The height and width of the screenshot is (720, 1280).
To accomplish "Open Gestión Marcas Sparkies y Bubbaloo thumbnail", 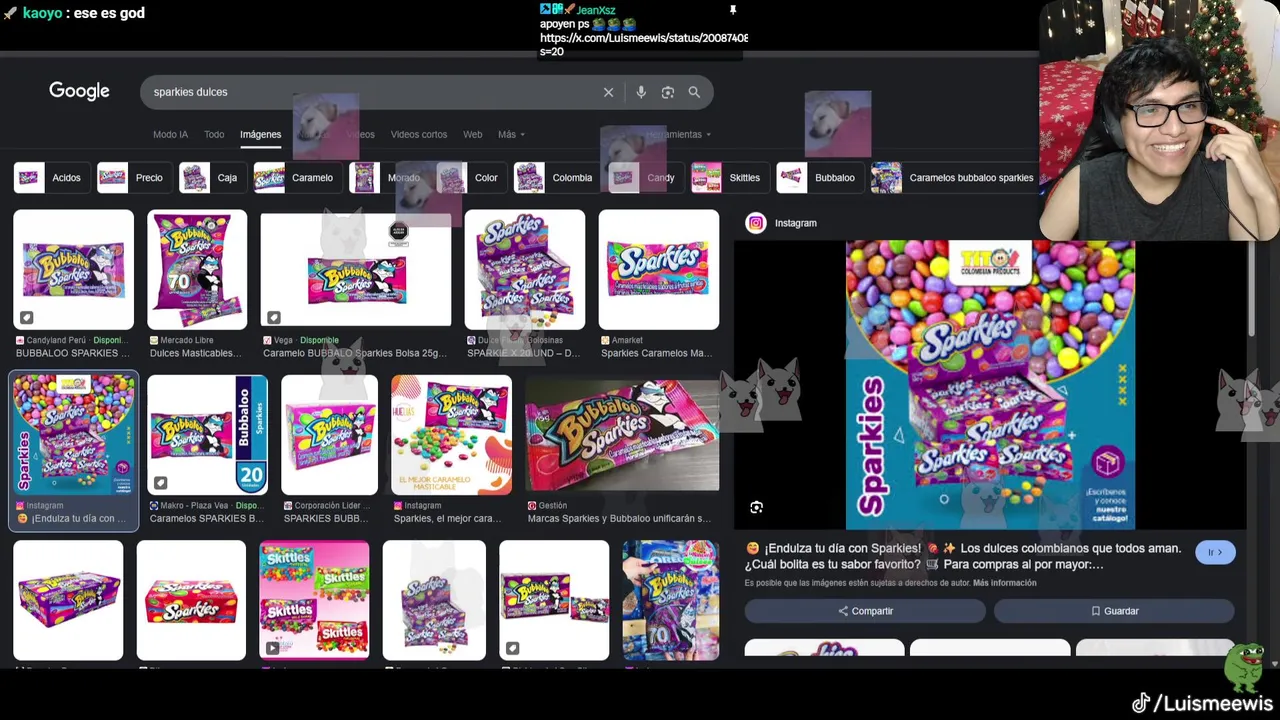I will (622, 437).
